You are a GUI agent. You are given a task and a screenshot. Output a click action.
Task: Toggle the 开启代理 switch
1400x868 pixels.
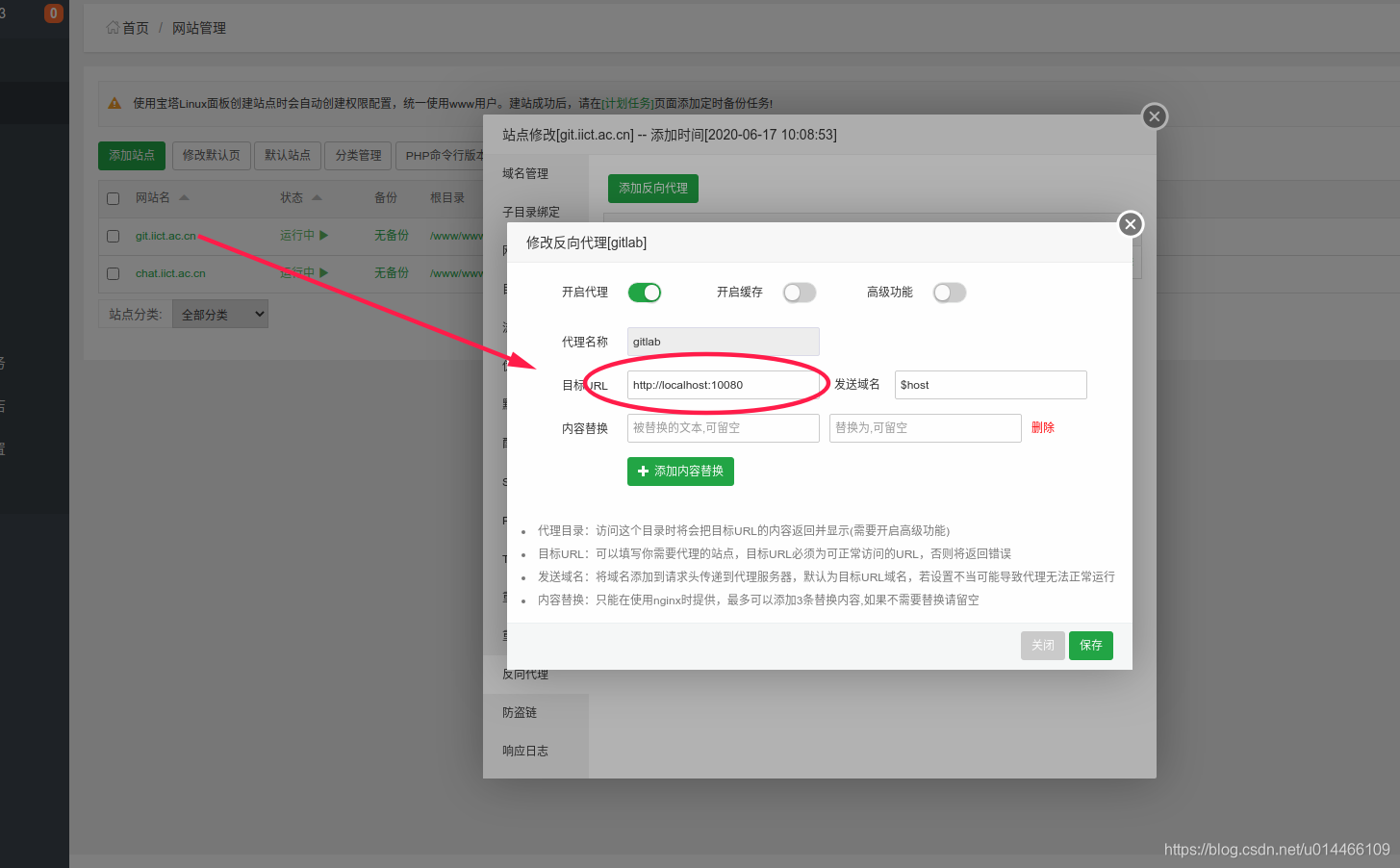[x=645, y=293]
